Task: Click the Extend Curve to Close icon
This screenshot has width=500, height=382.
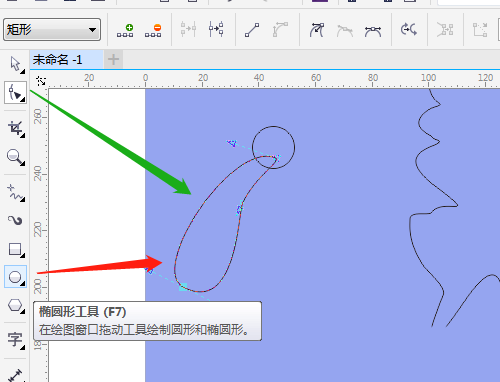Action: click(480, 30)
